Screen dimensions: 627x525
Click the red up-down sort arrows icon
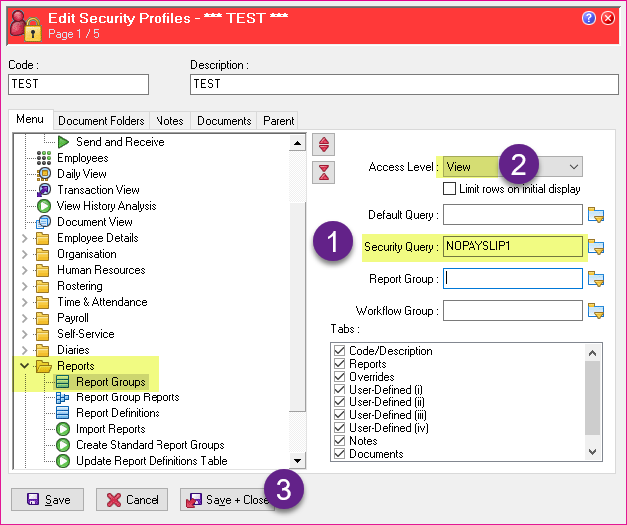(x=324, y=145)
